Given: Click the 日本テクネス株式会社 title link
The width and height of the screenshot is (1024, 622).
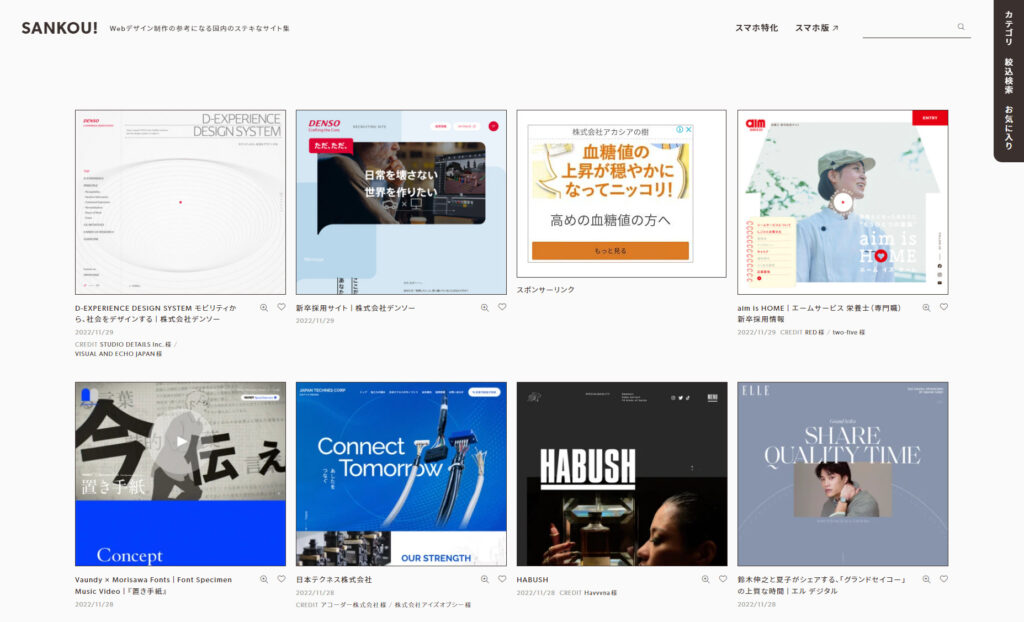Looking at the screenshot, I should [x=334, y=580].
